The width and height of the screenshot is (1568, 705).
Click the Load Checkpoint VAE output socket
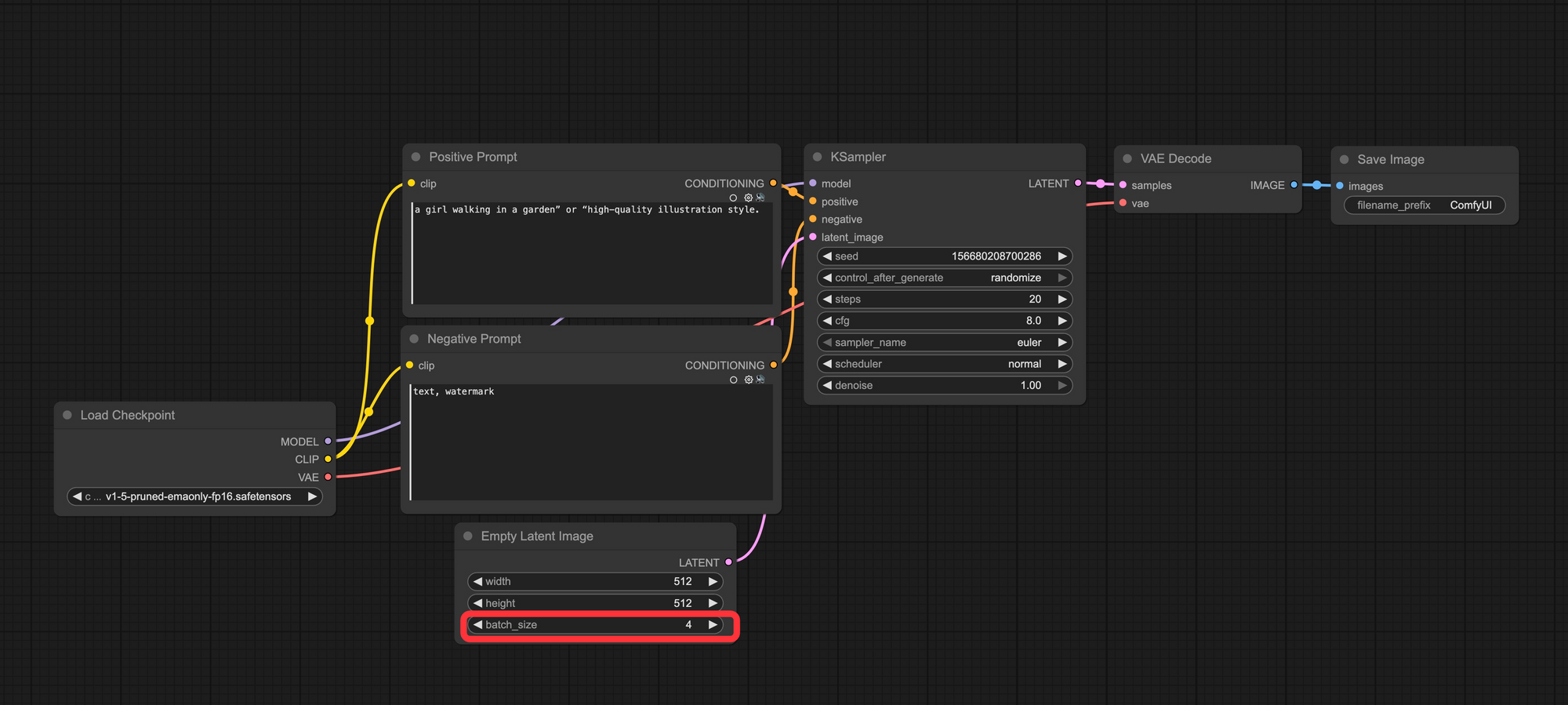328,477
